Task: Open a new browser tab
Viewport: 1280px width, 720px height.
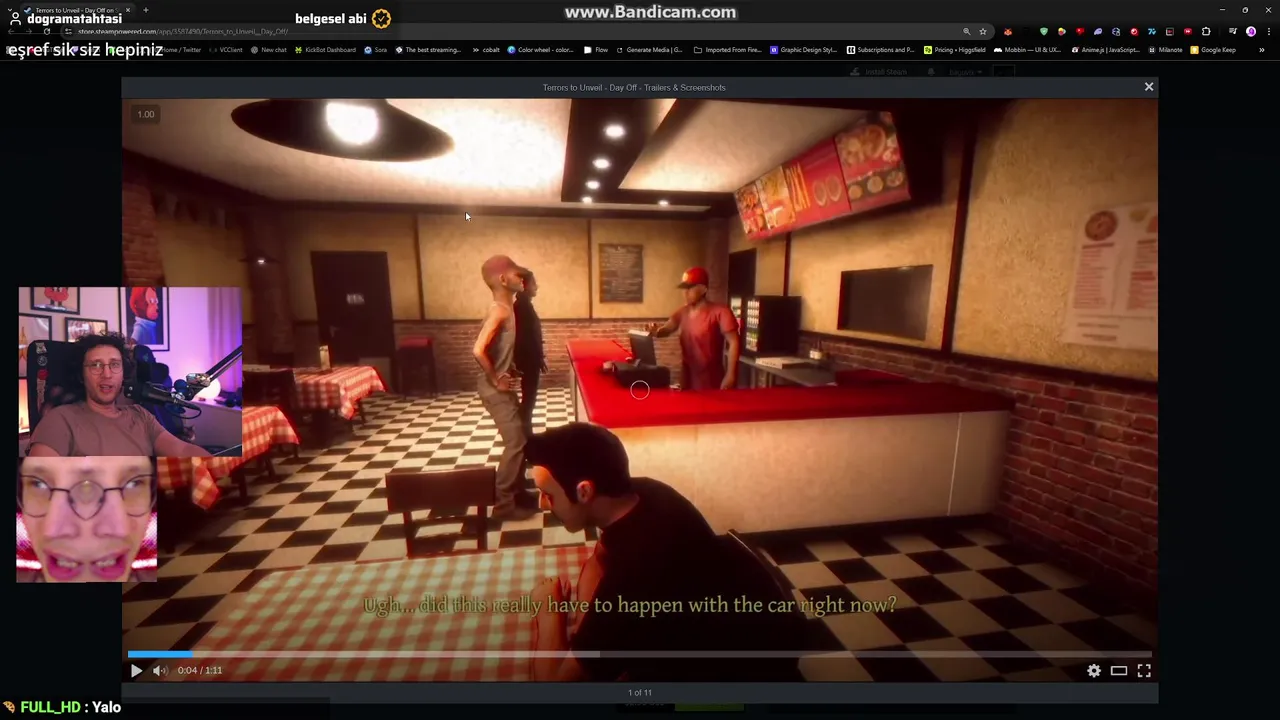Action: pos(146,10)
